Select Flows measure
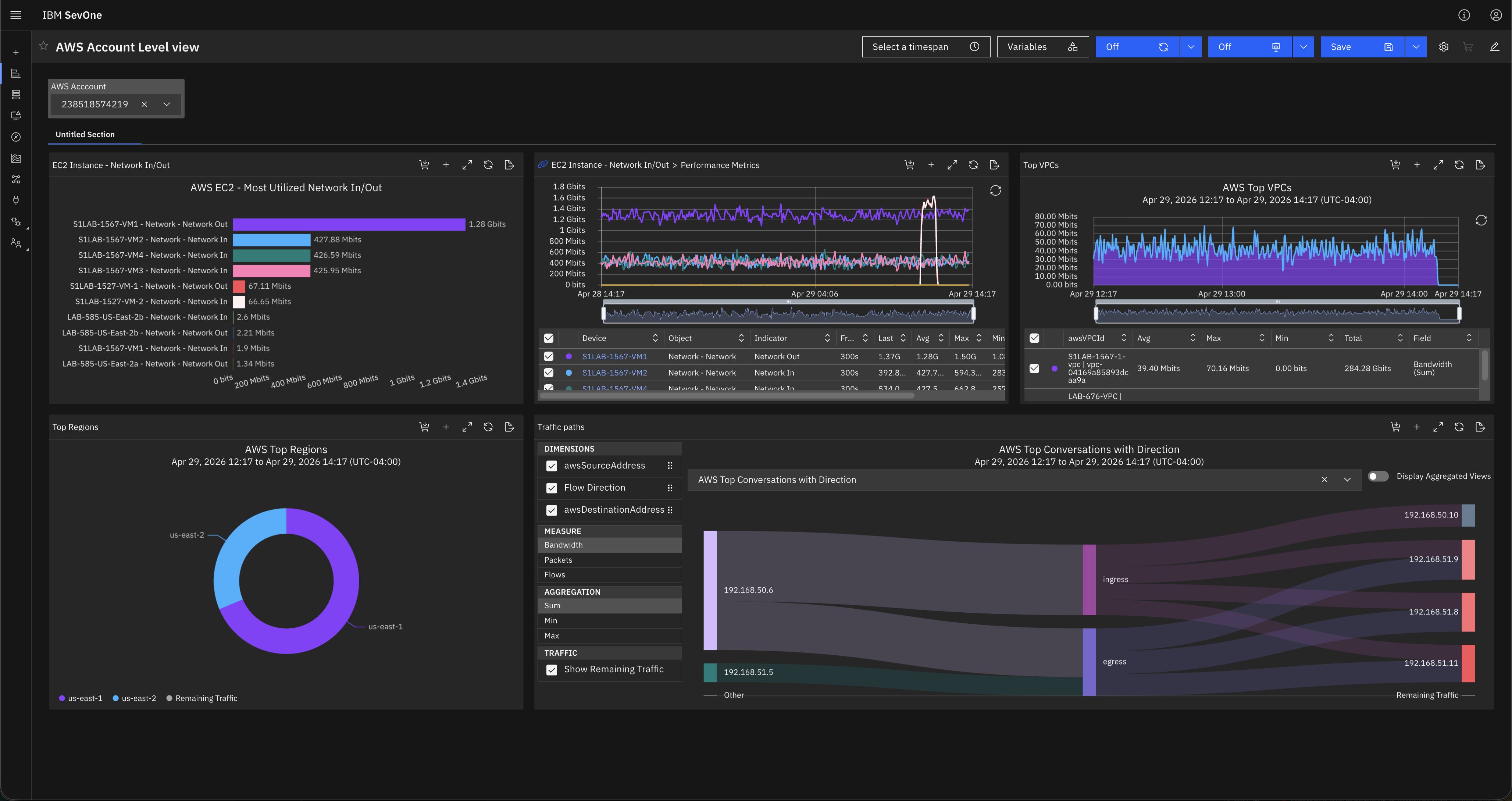 coord(609,575)
